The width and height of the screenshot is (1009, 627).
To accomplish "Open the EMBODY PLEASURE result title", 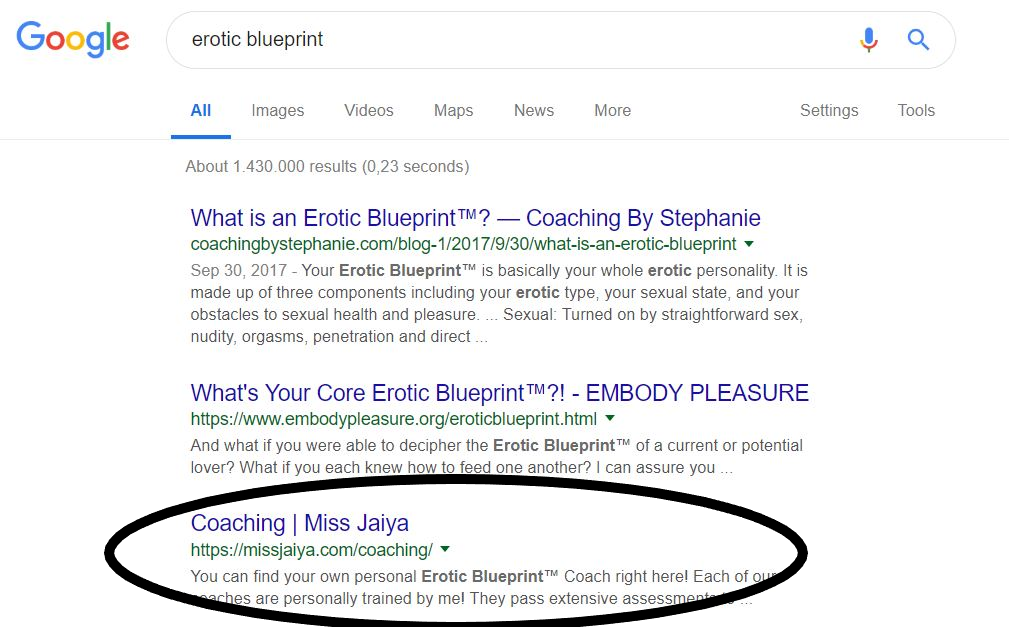I will click(x=499, y=393).
